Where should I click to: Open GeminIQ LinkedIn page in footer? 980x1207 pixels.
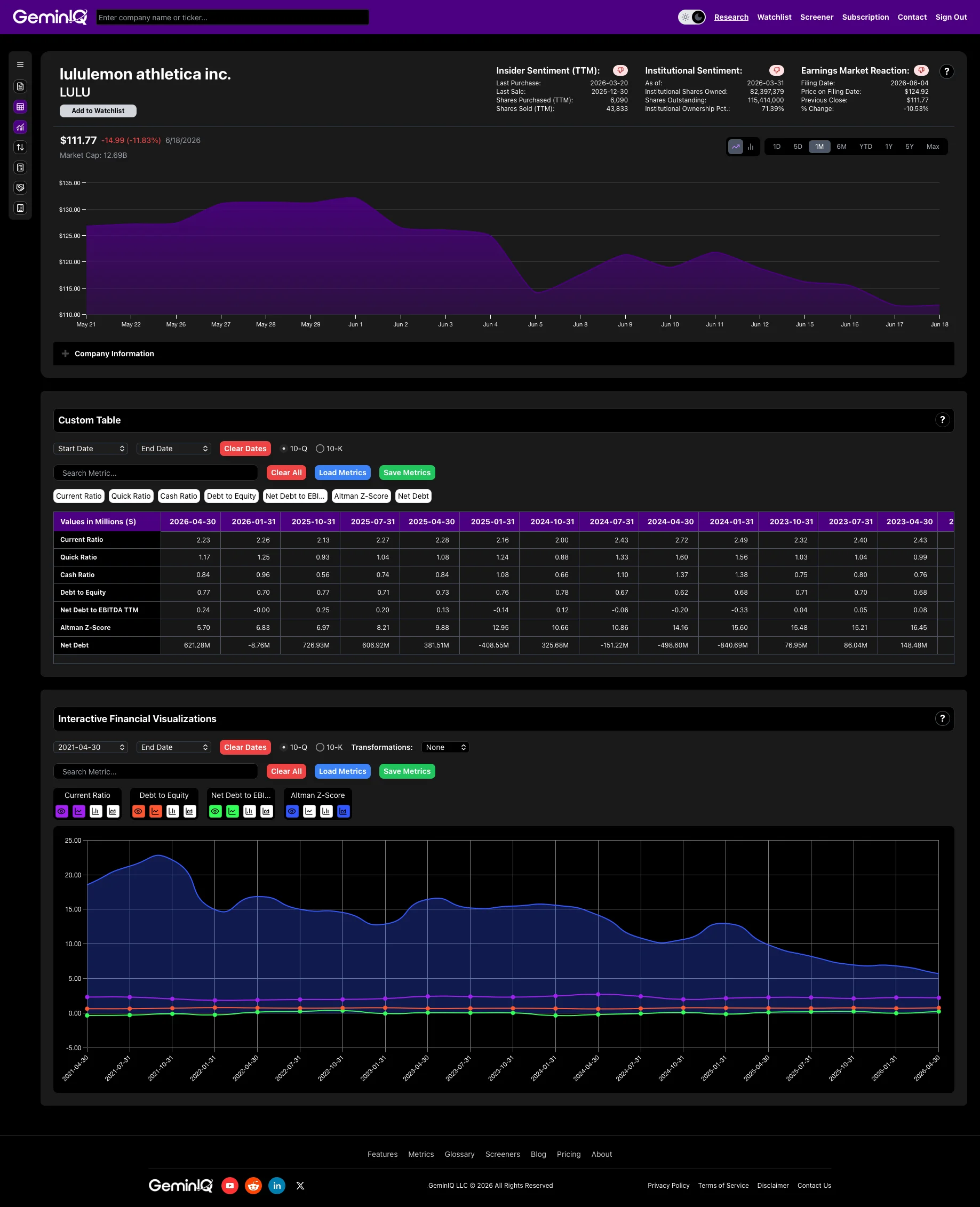[277, 1186]
